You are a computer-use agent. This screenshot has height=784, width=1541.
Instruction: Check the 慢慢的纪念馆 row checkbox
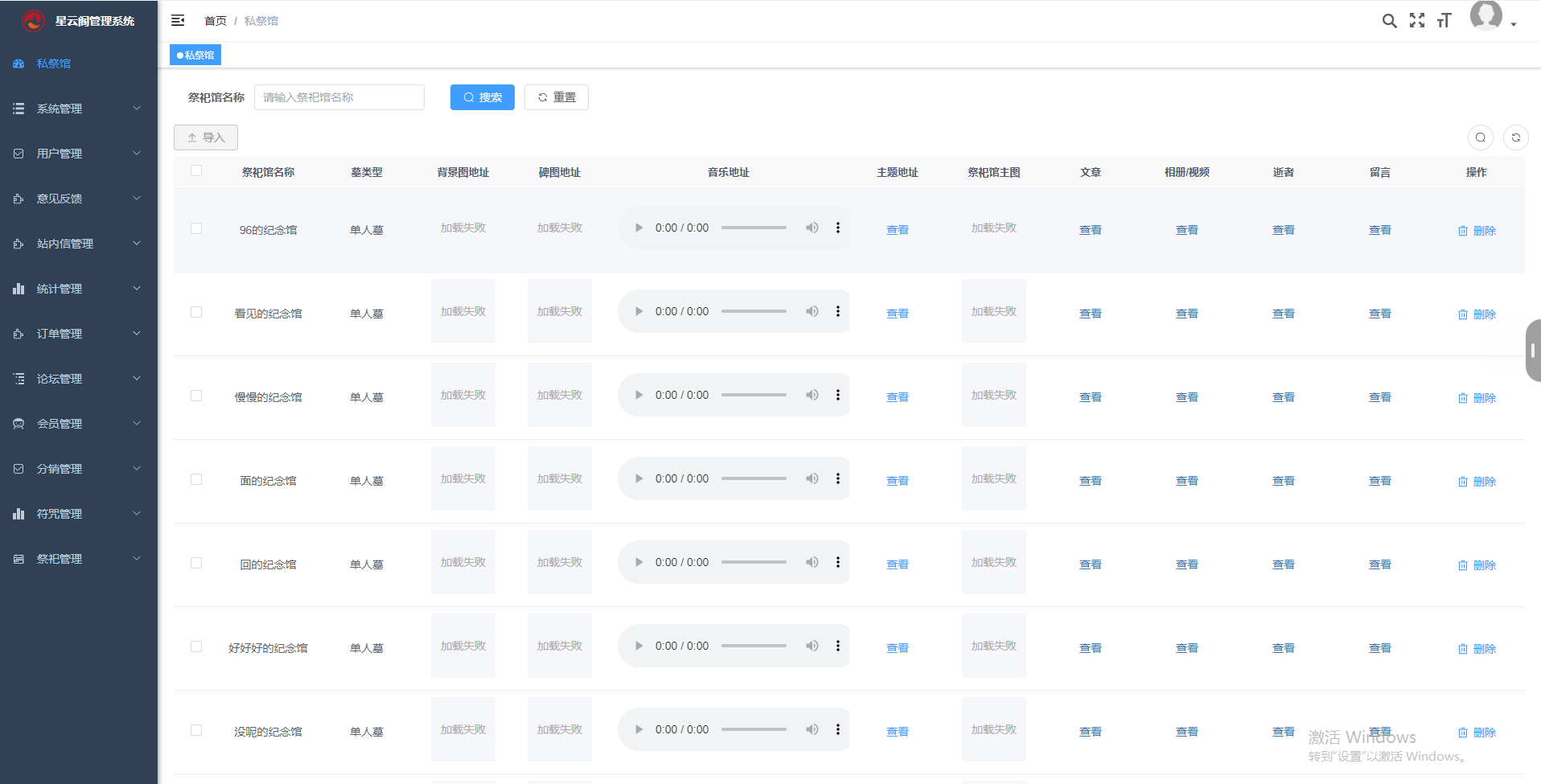(x=196, y=396)
